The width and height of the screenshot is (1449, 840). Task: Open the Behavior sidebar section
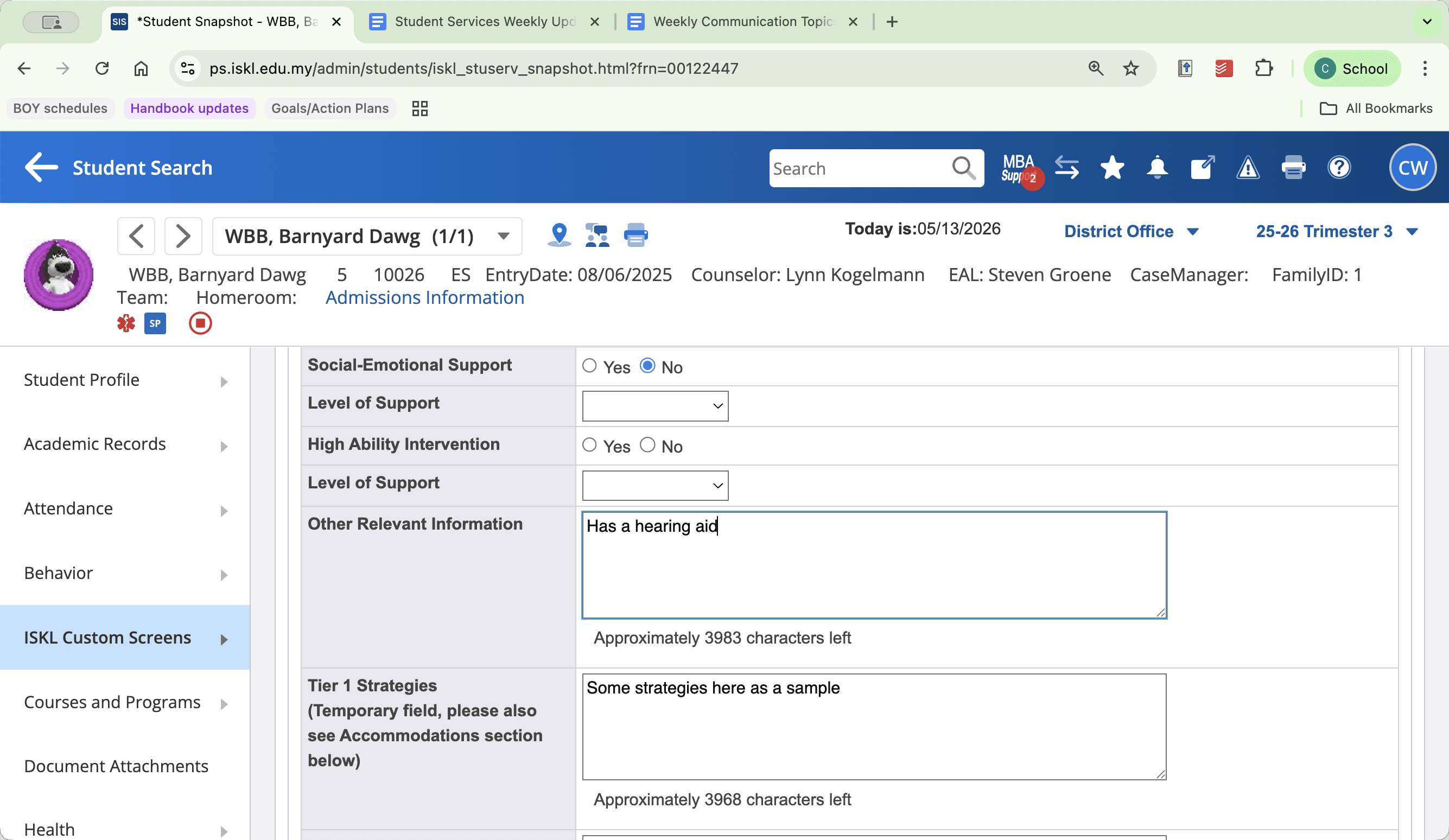coord(125,573)
